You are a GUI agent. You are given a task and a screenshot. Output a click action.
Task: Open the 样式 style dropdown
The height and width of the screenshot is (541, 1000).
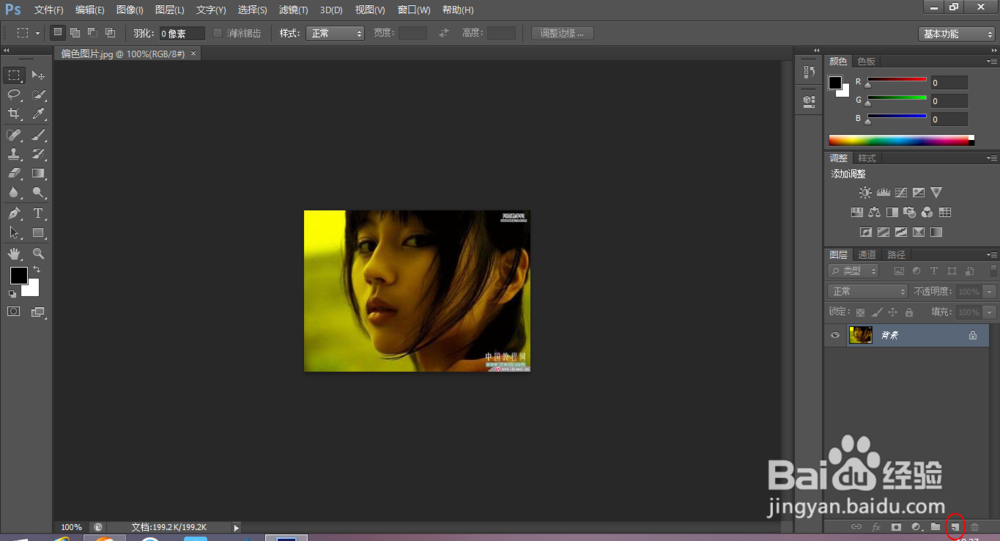point(335,33)
